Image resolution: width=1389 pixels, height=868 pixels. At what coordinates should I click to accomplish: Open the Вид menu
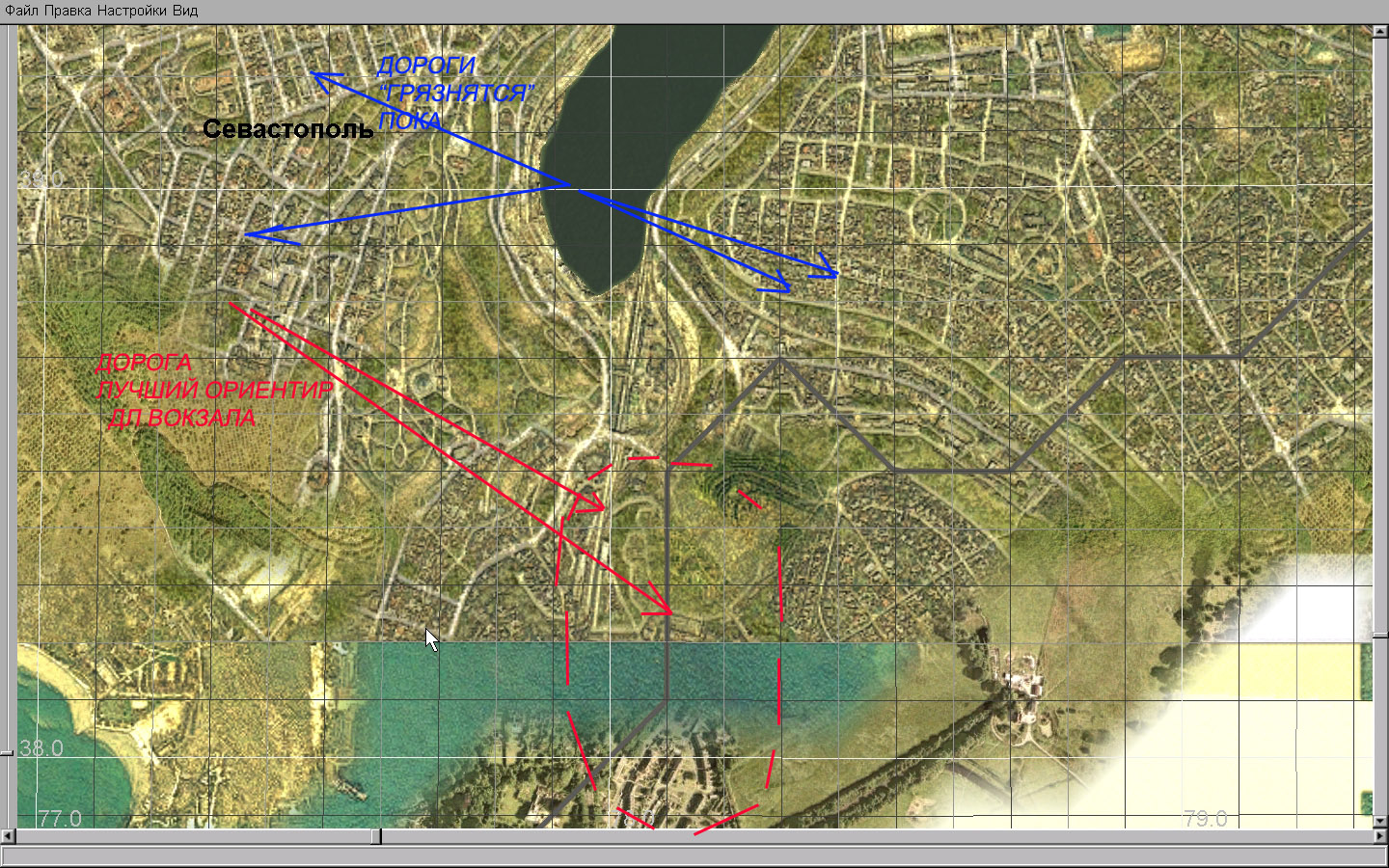click(186, 11)
